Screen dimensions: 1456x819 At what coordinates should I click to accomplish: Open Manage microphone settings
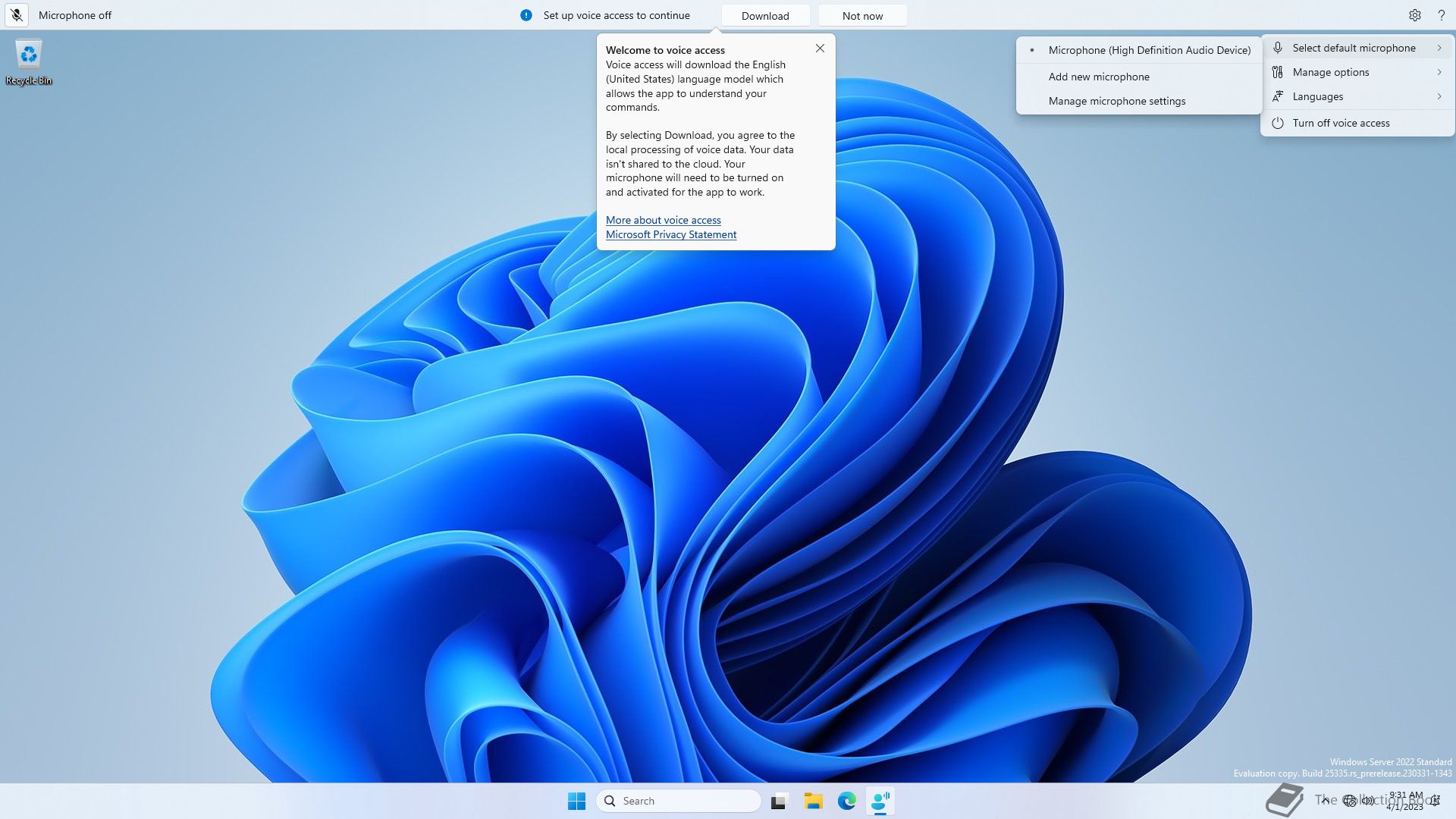point(1139,101)
